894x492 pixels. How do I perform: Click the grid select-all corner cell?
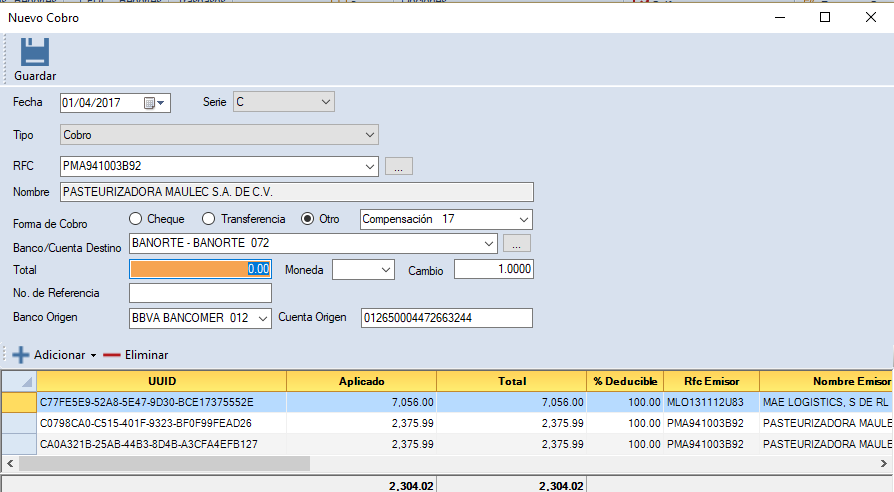19,381
